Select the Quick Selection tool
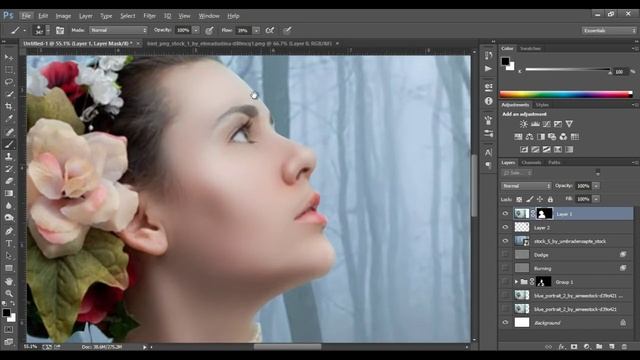This screenshot has width=640, height=360. pyautogui.click(x=9, y=94)
